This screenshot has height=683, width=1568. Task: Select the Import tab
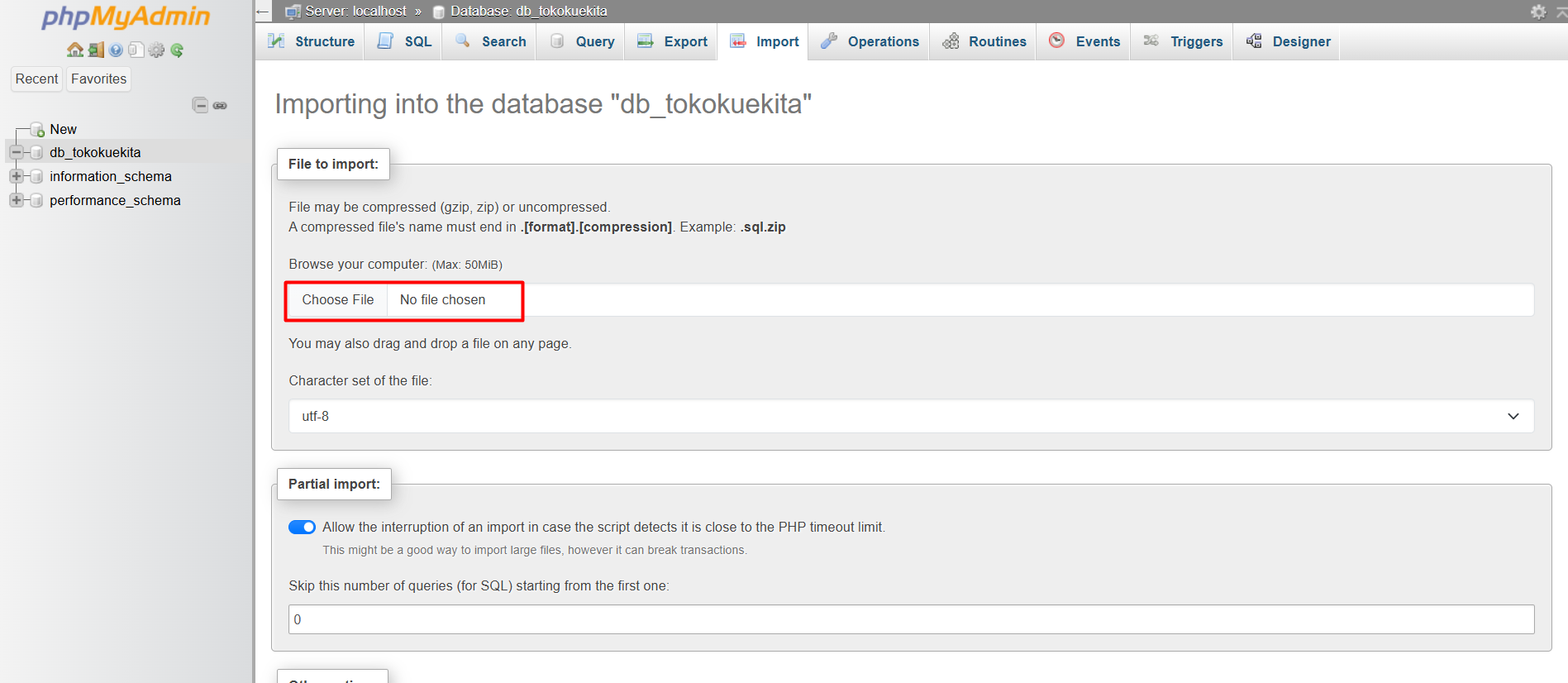tap(765, 41)
